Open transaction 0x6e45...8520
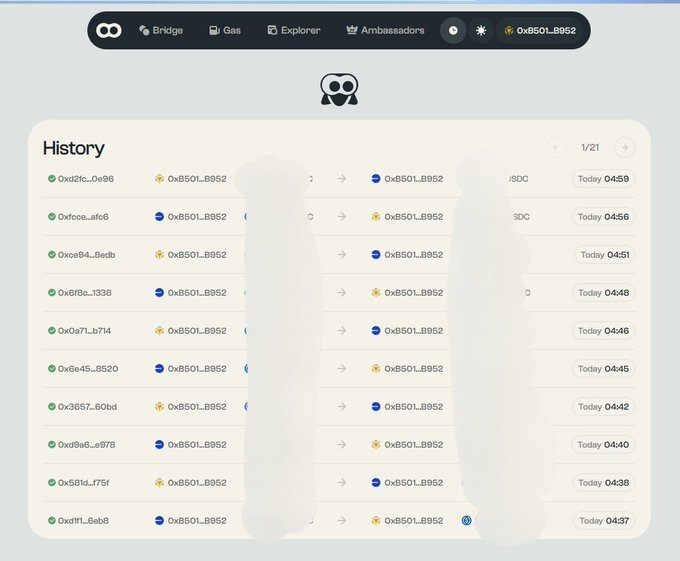 (x=88, y=369)
